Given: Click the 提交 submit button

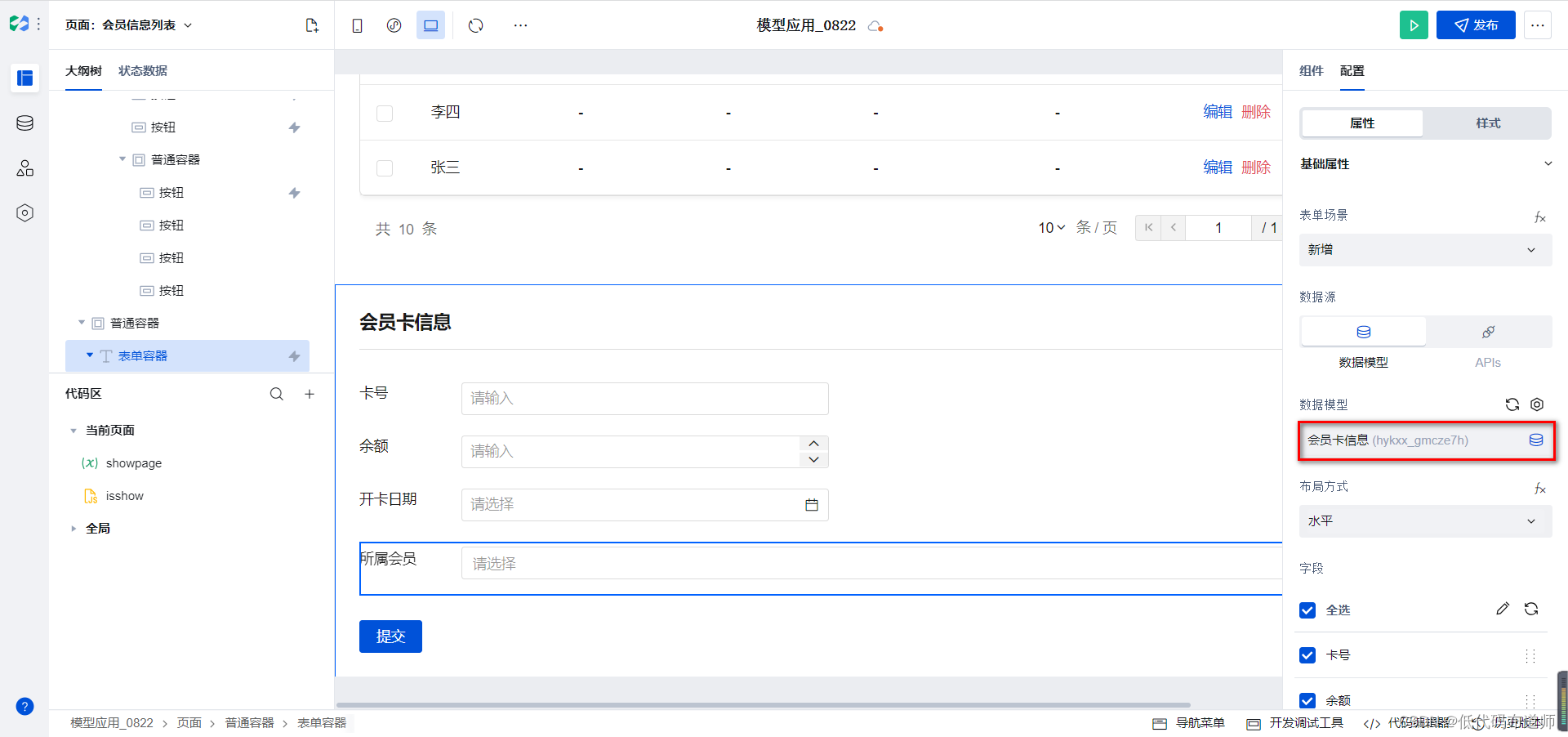Looking at the screenshot, I should coord(390,636).
